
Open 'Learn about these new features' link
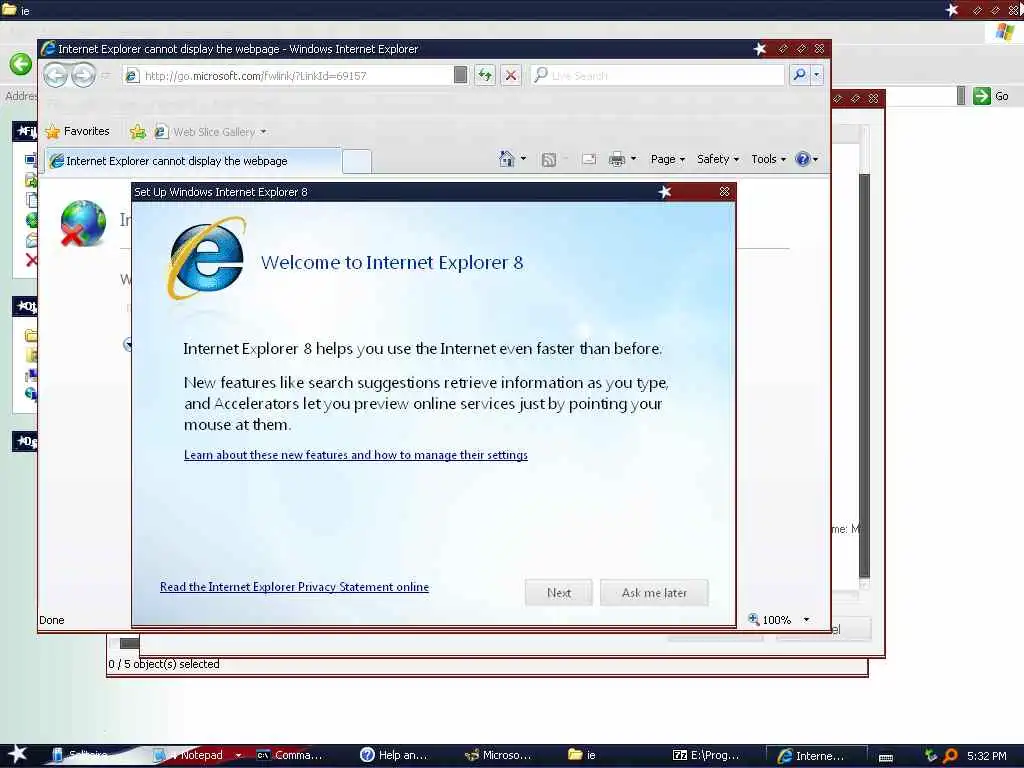pos(356,455)
